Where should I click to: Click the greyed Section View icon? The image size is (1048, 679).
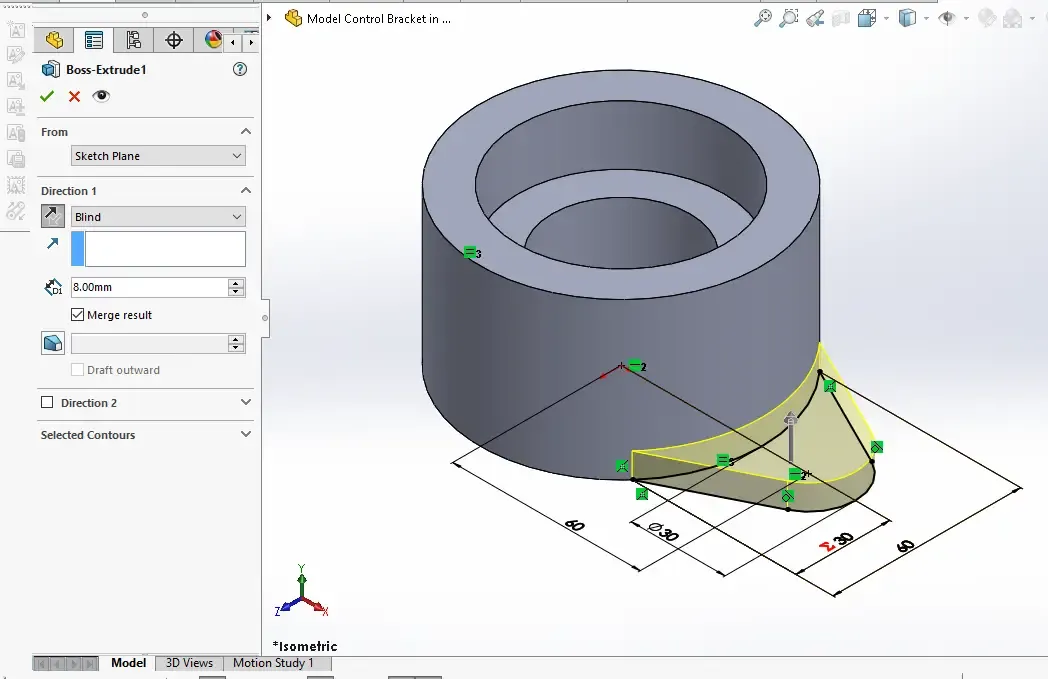tap(841, 18)
